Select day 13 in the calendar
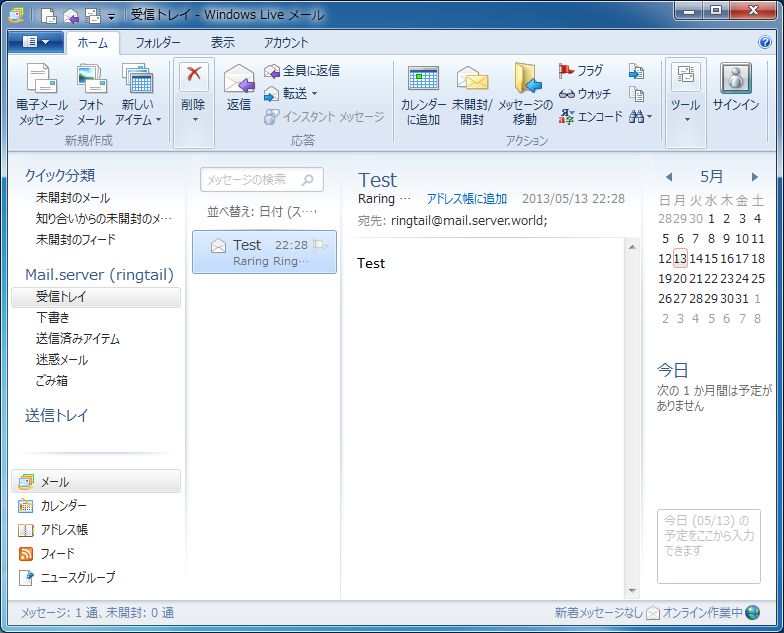 [680, 258]
